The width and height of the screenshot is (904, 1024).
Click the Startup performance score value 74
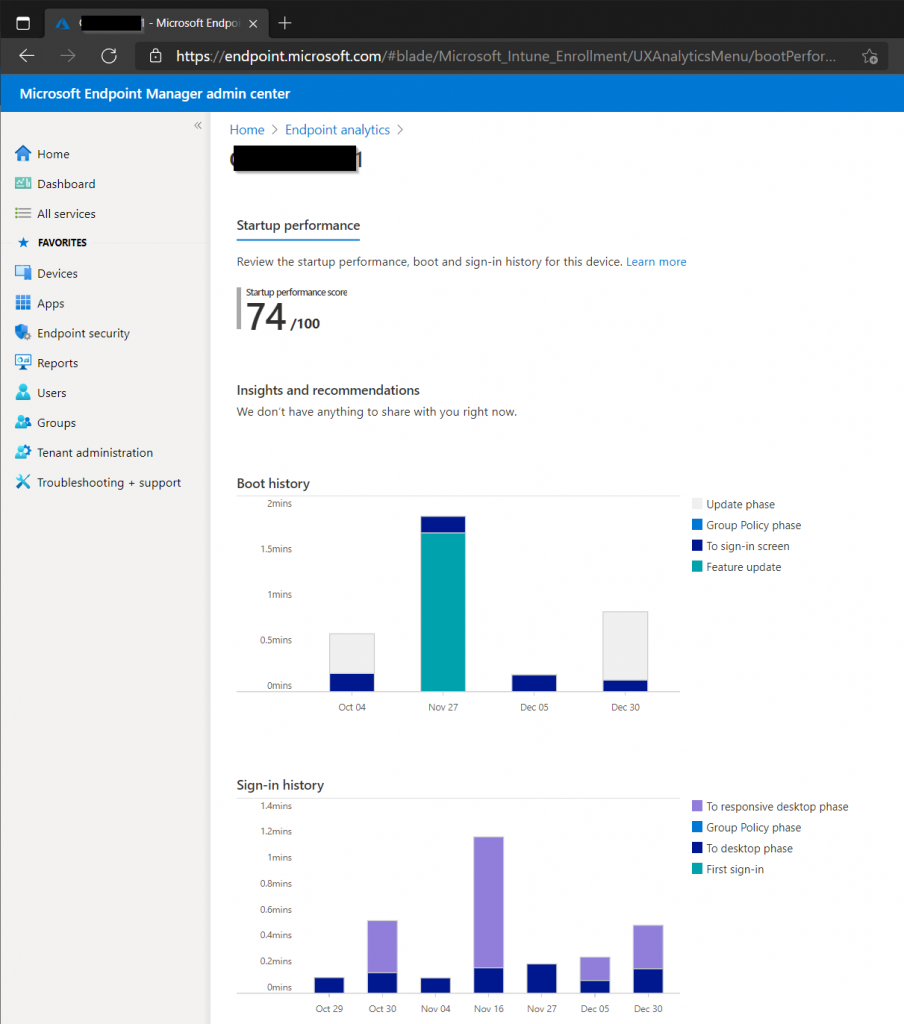tap(266, 317)
